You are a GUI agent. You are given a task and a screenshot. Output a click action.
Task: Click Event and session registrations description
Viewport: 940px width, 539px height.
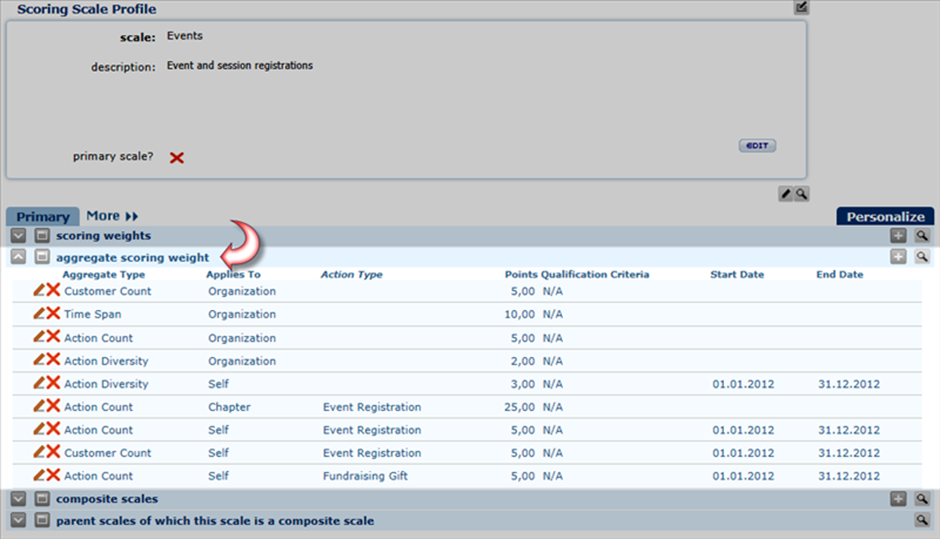pos(240,65)
